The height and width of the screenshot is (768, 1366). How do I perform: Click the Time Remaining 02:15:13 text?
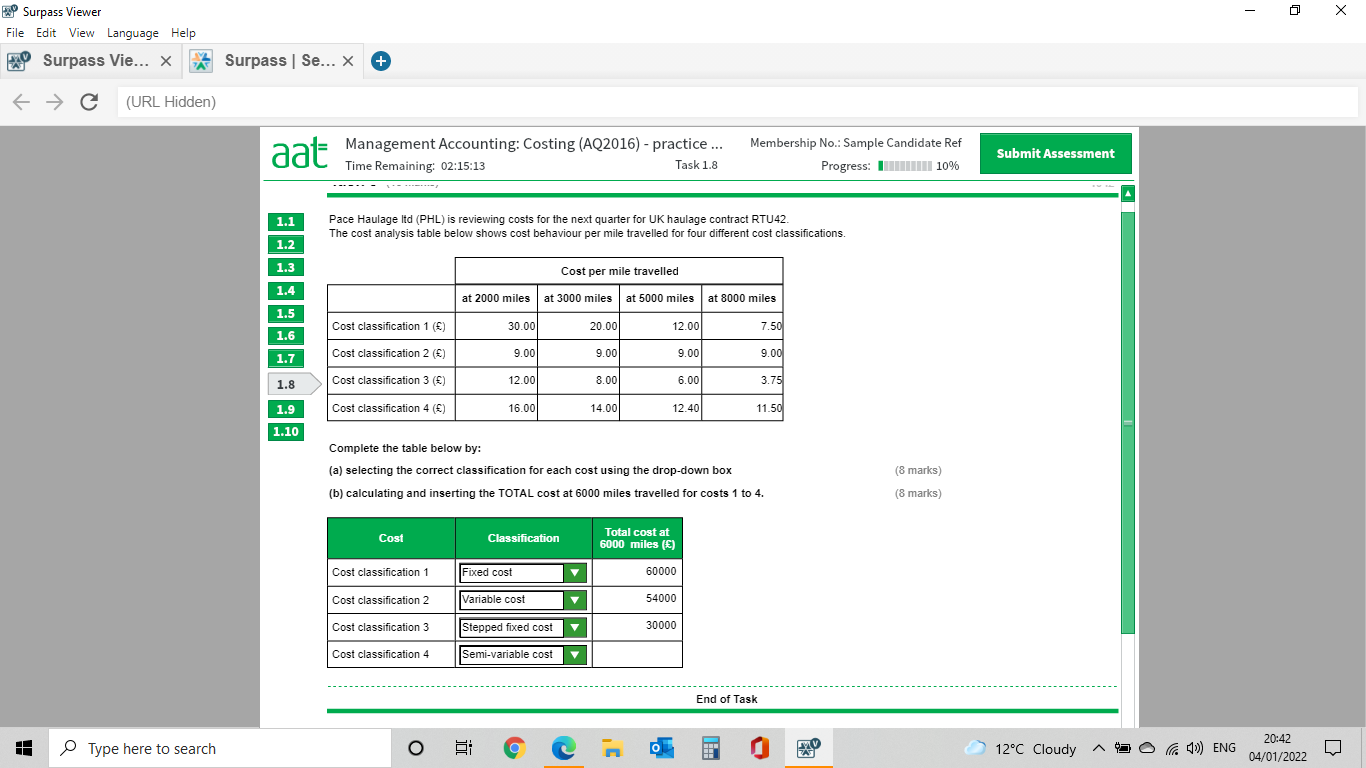tap(415, 166)
